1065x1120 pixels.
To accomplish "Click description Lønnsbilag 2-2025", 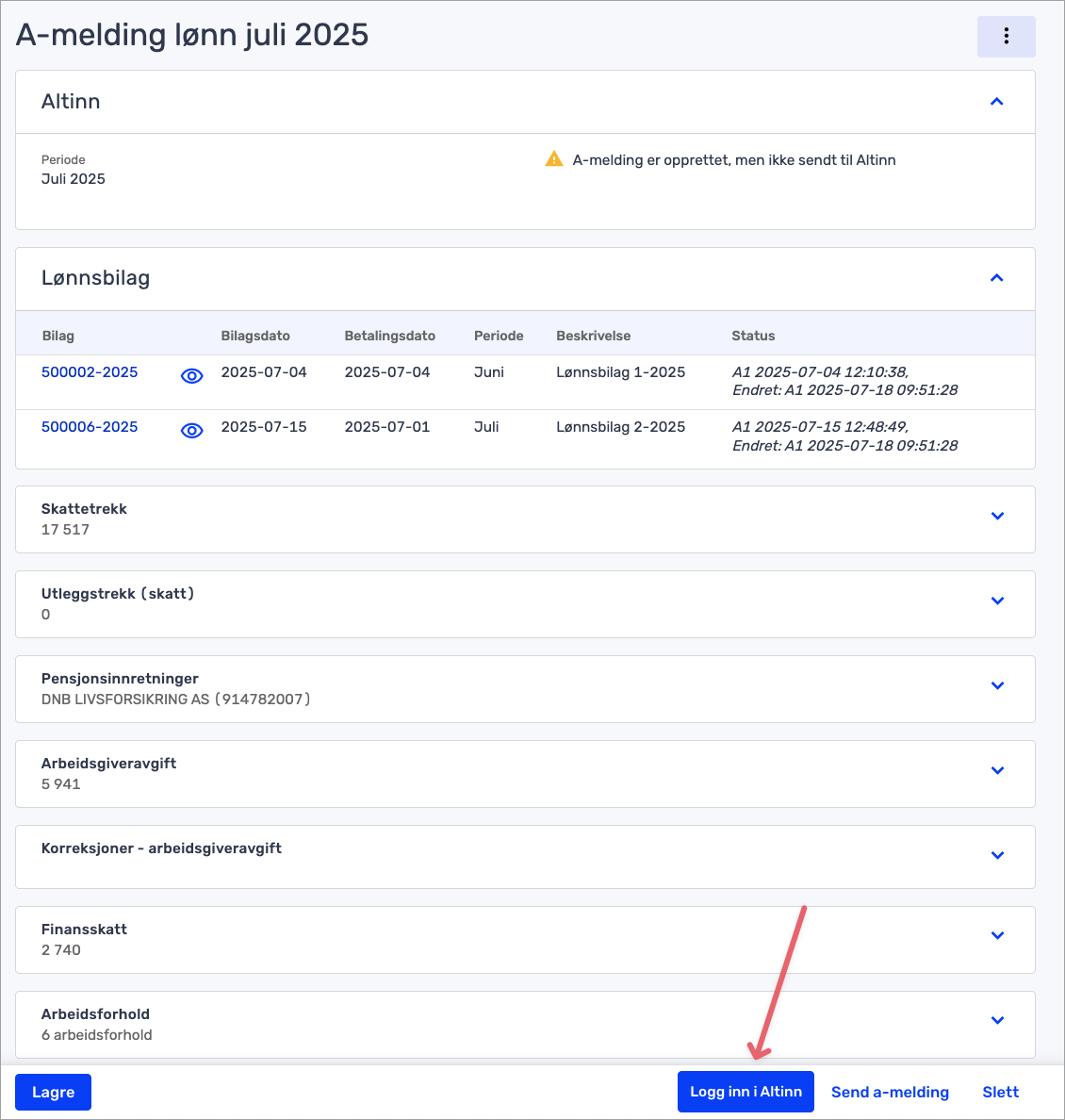I will click(620, 427).
